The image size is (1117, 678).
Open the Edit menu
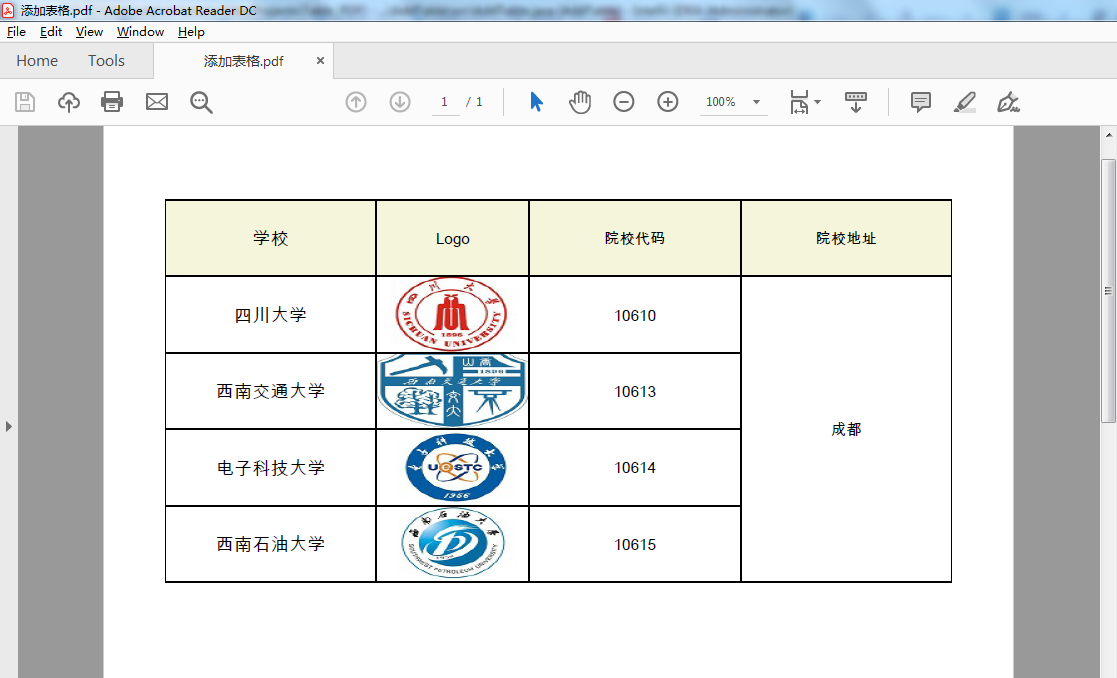point(51,32)
